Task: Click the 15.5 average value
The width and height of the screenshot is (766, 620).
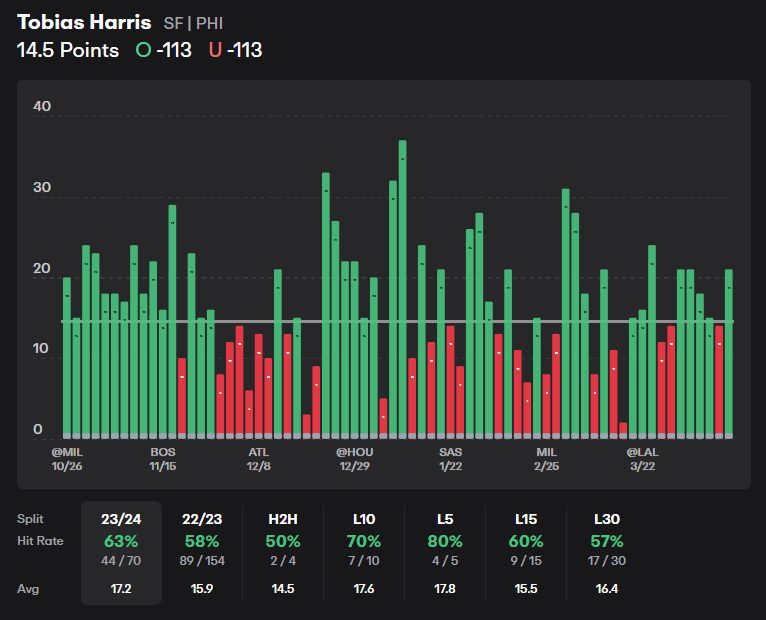Action: tap(526, 589)
